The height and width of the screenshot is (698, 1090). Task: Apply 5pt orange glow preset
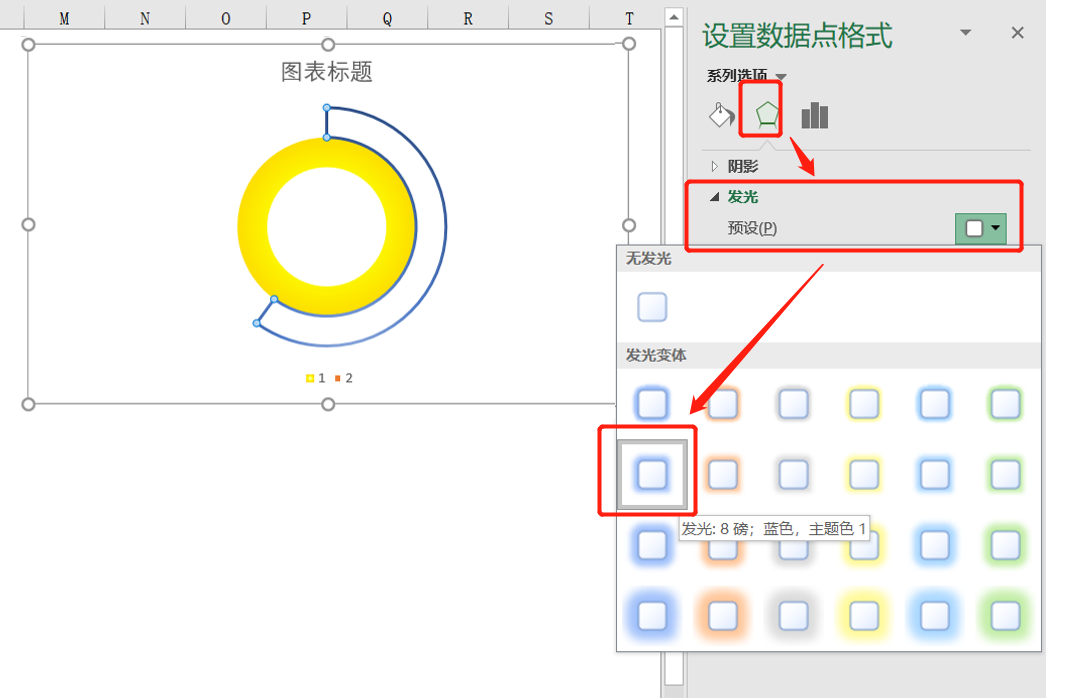pos(723,403)
